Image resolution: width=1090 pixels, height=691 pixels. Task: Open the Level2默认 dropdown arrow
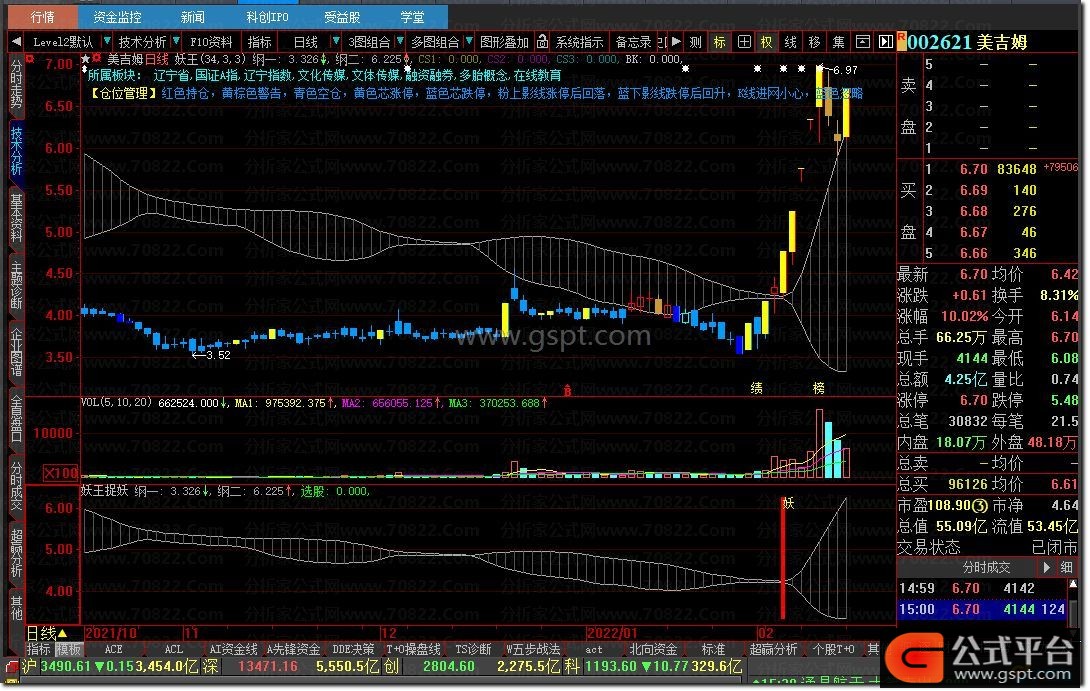(106, 42)
